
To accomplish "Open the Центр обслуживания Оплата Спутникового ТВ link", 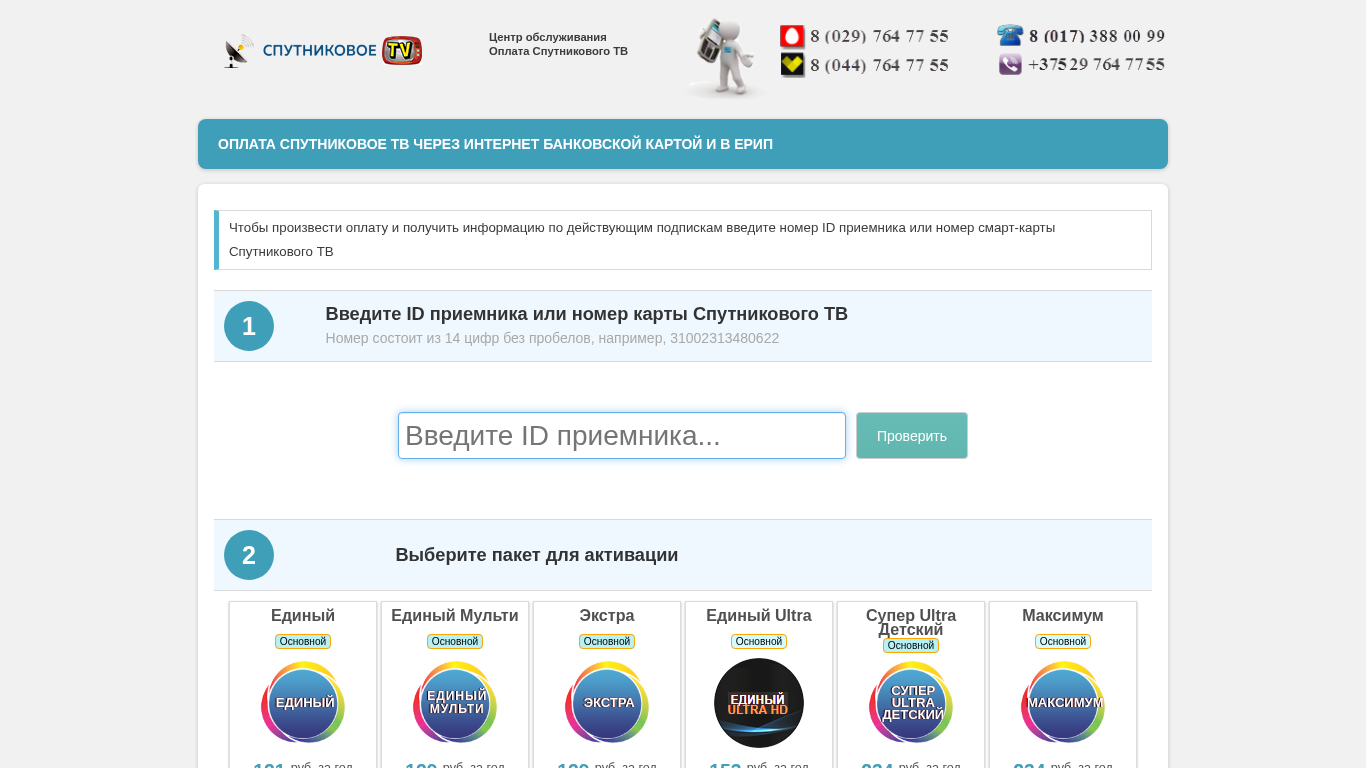I will point(558,44).
